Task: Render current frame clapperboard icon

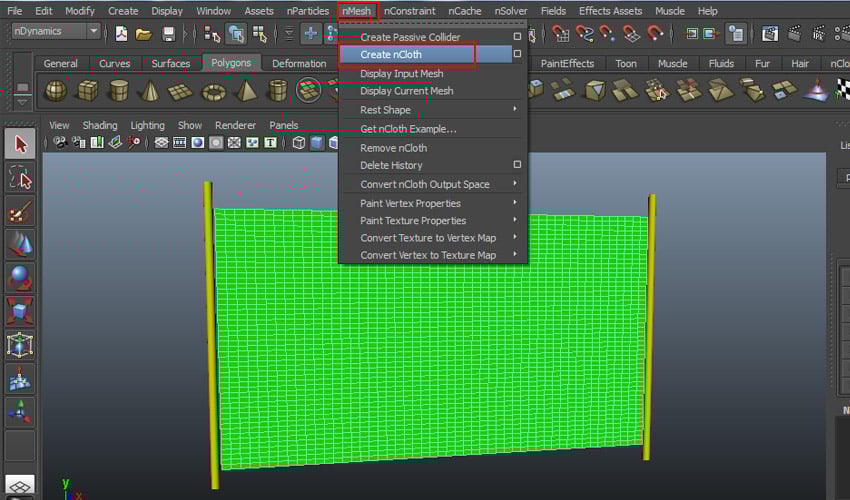Action: pyautogui.click(x=794, y=34)
